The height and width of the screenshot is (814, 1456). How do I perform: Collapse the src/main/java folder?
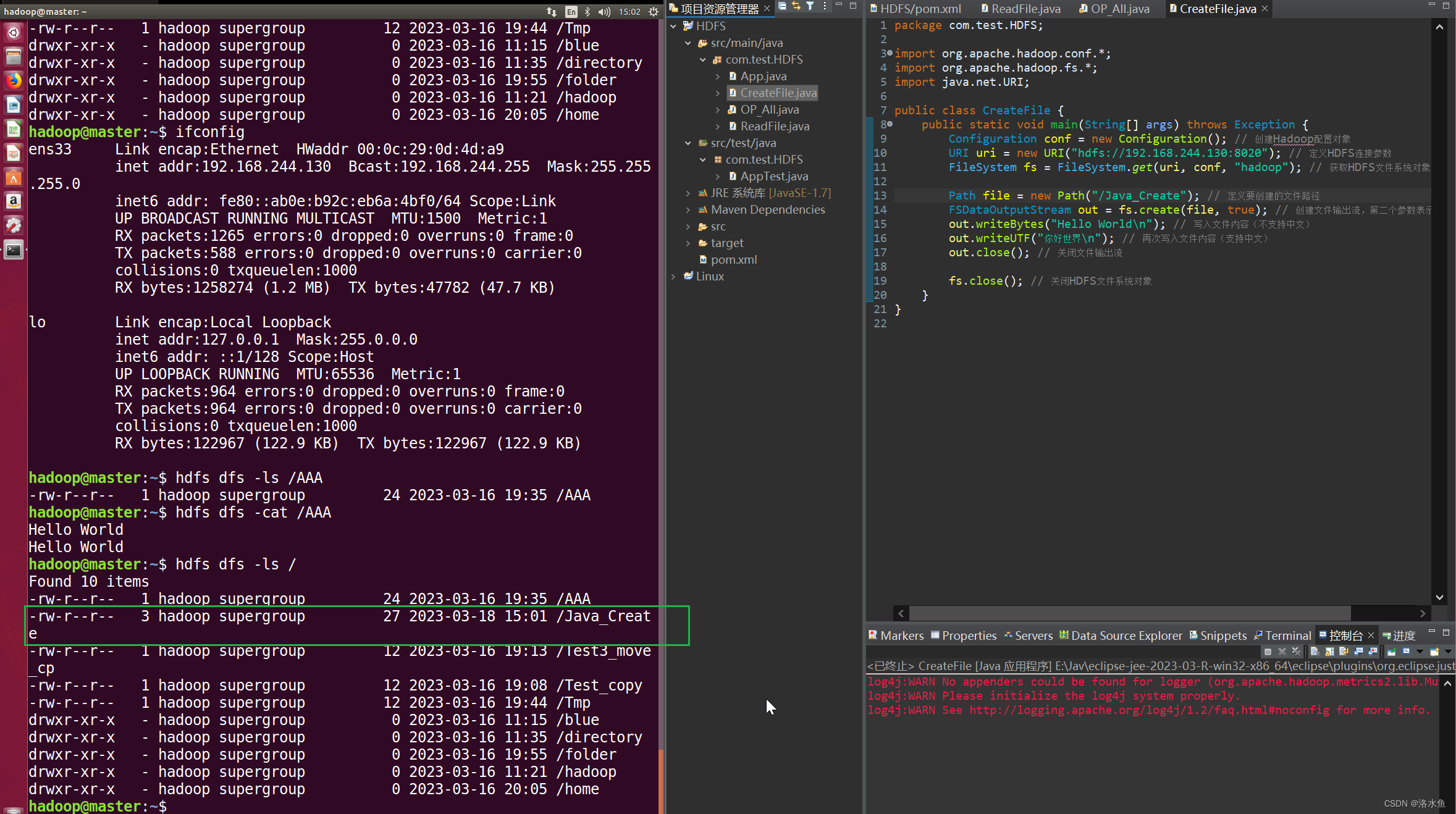688,43
